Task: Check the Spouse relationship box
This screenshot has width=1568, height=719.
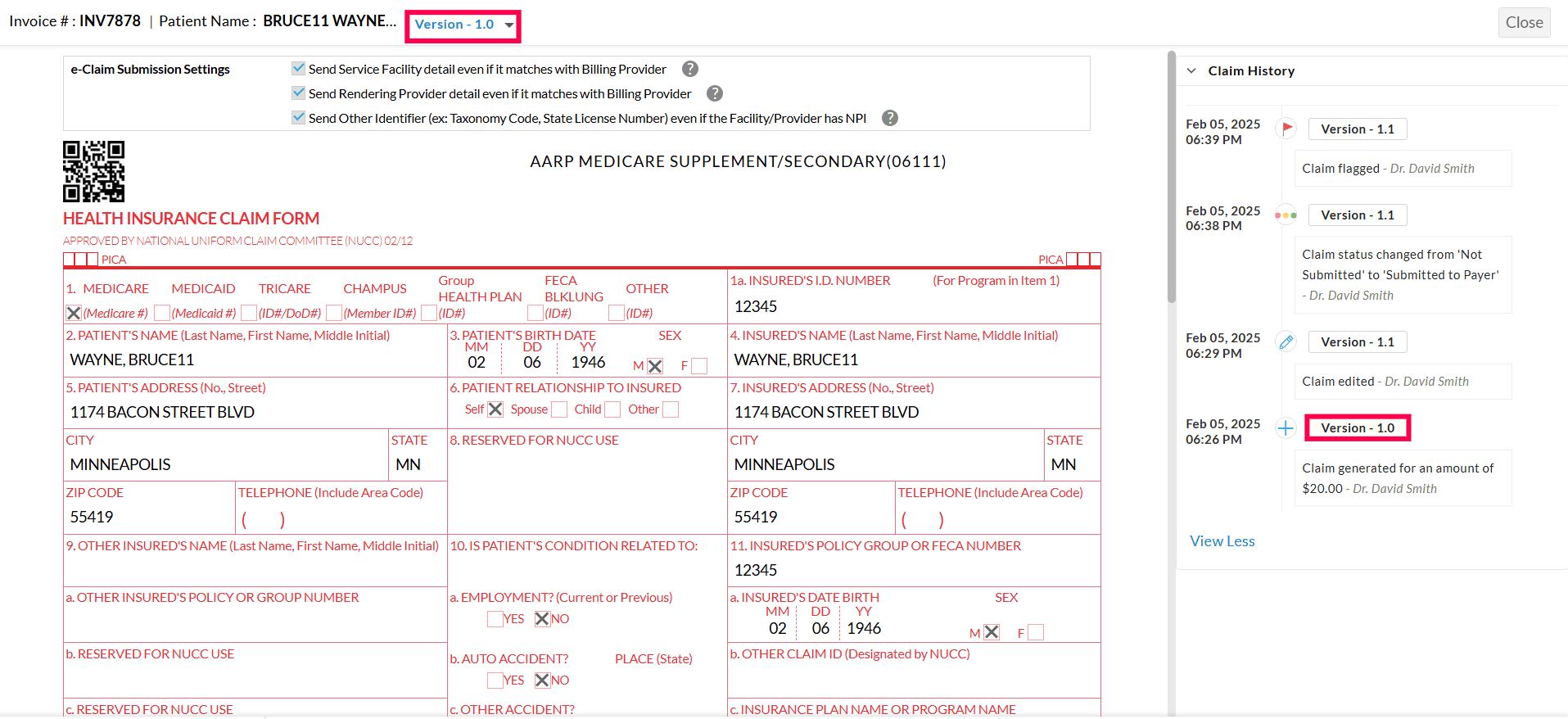Action: click(x=559, y=409)
